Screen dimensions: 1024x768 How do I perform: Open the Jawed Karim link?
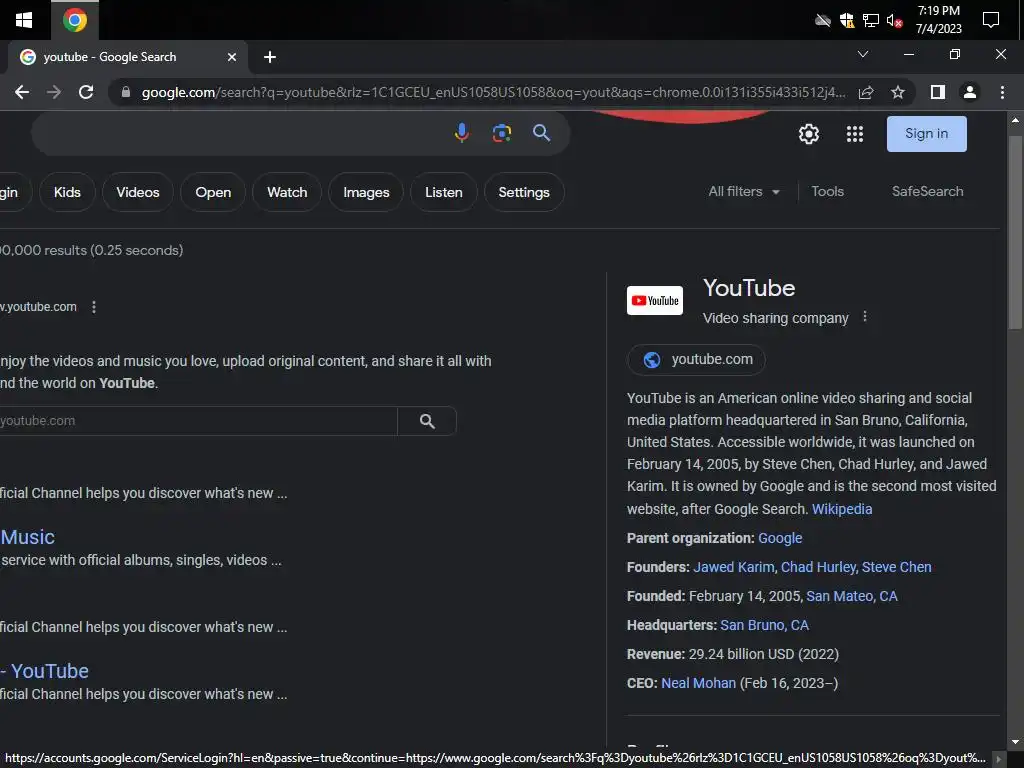pyautogui.click(x=733, y=567)
